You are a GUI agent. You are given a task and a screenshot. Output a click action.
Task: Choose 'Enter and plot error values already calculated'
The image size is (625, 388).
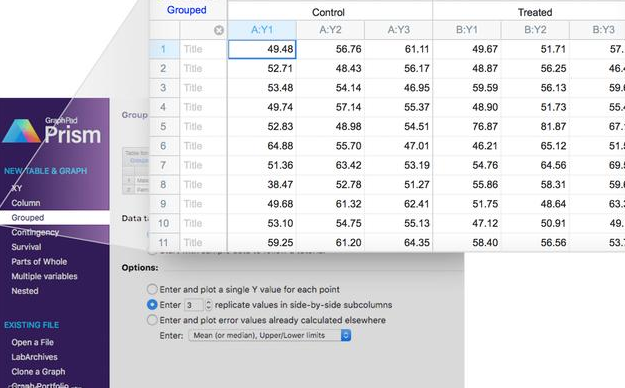(x=152, y=320)
